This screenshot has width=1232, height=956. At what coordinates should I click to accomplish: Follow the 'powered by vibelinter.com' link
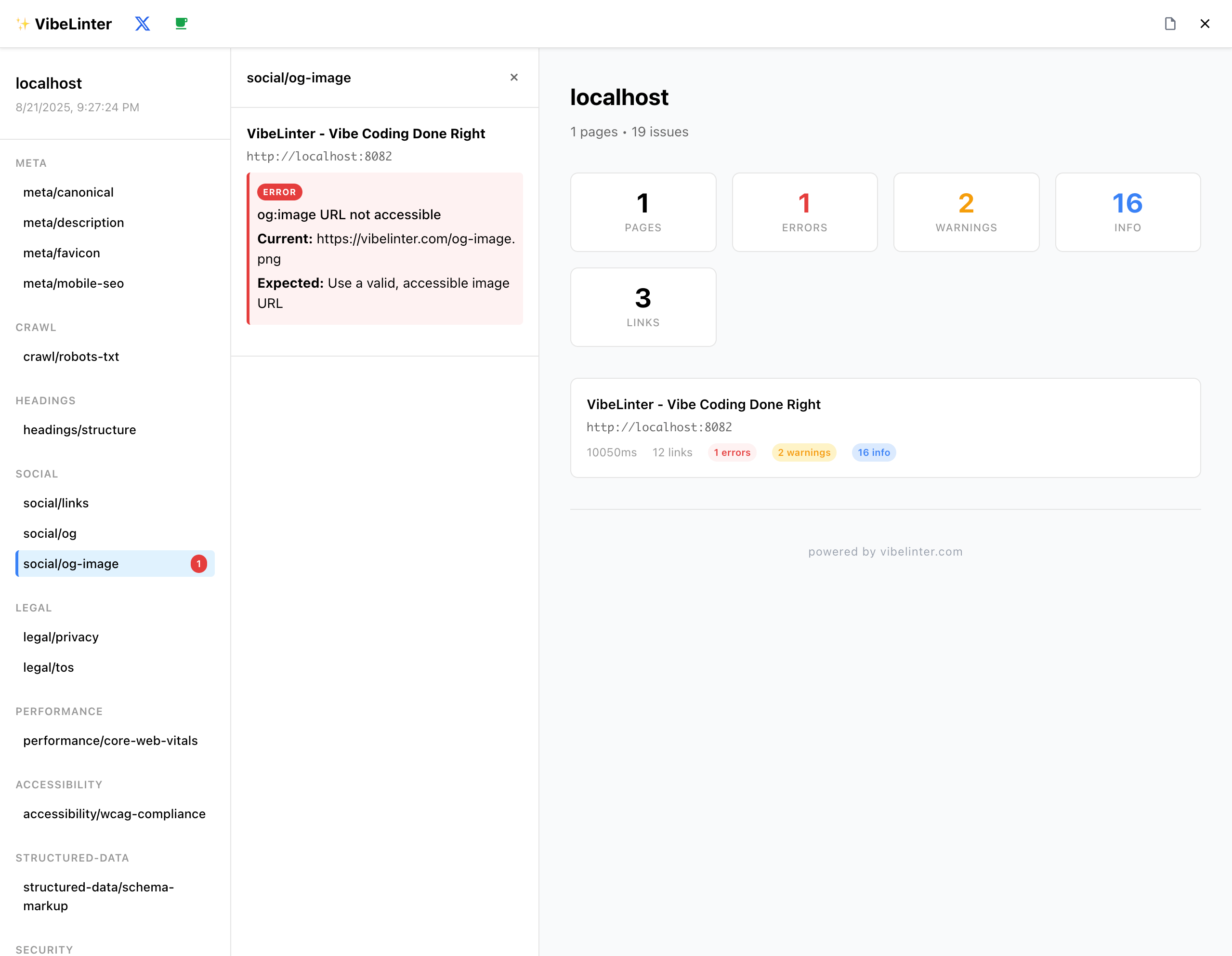point(885,552)
